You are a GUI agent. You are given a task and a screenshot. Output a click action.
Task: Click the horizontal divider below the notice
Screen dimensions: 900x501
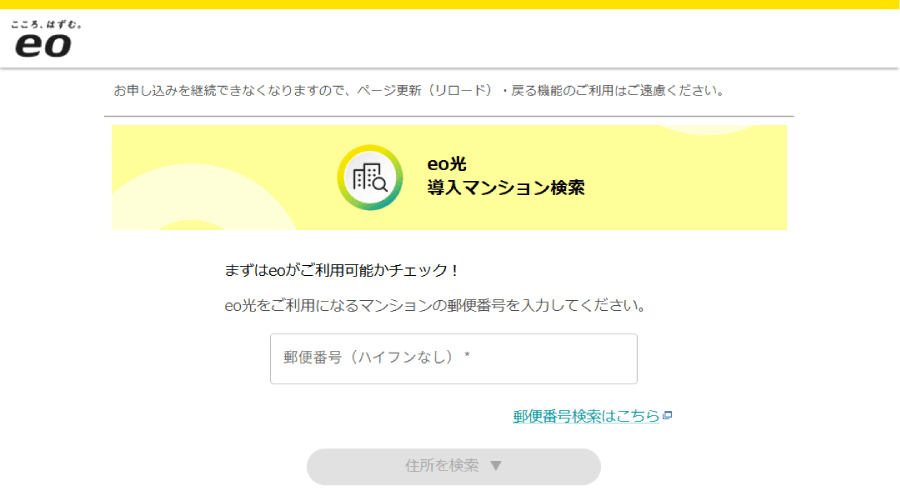(x=448, y=117)
